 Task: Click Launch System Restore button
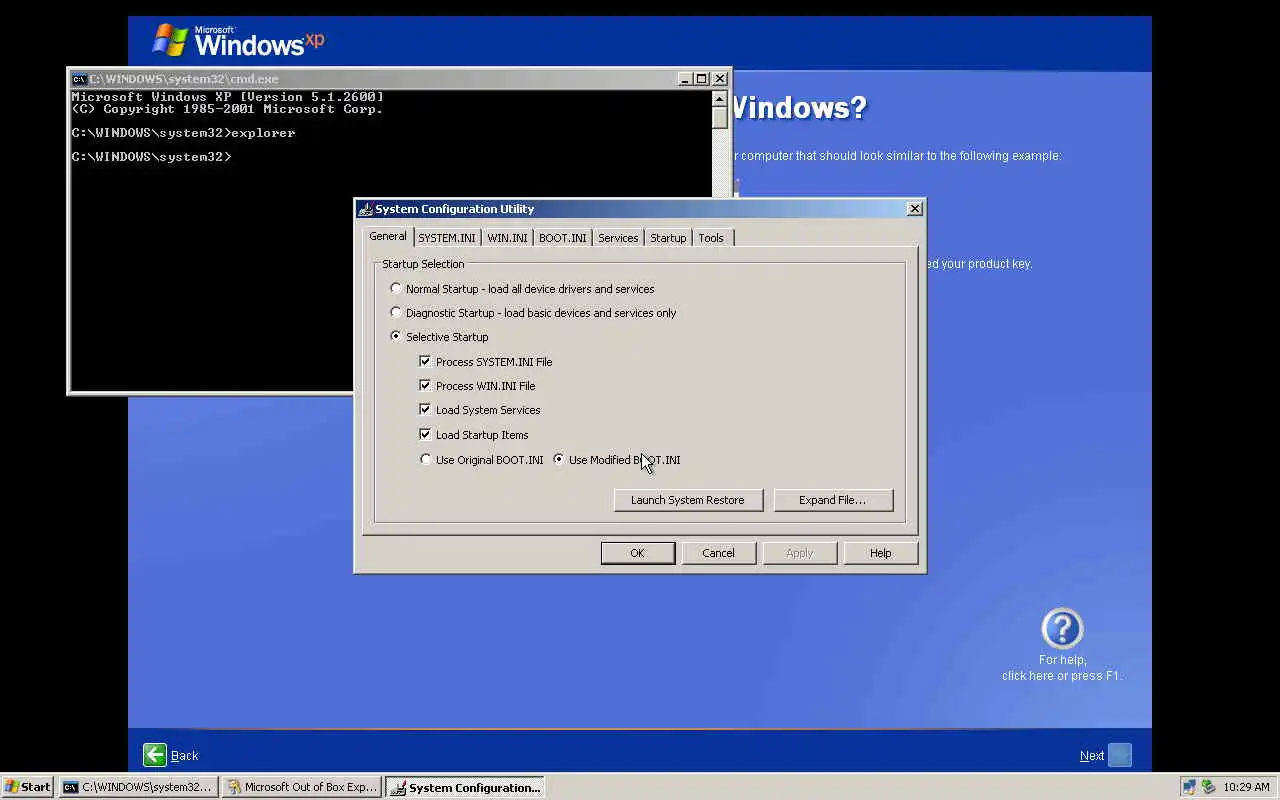coord(688,500)
